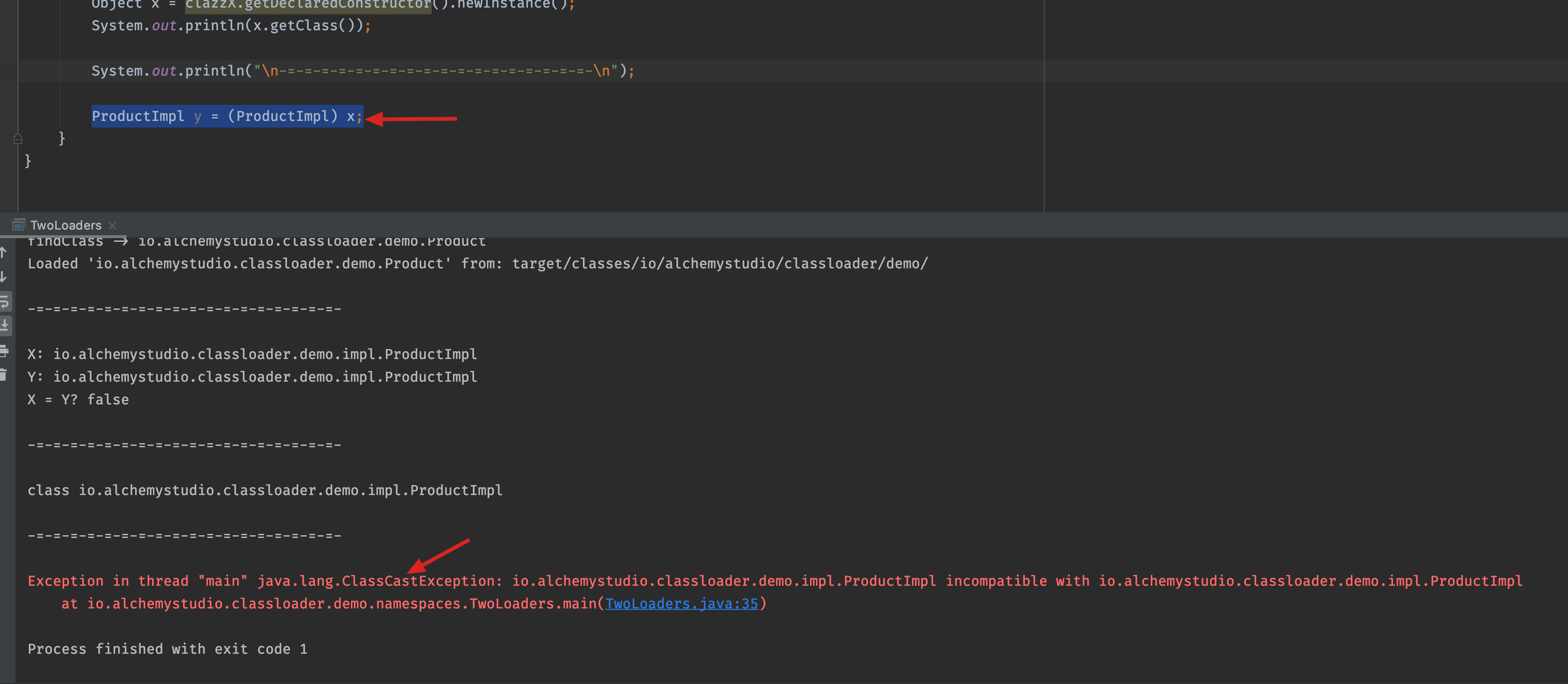The image size is (1568, 684).
Task: Click the down stack trace arrow
Action: 4,277
